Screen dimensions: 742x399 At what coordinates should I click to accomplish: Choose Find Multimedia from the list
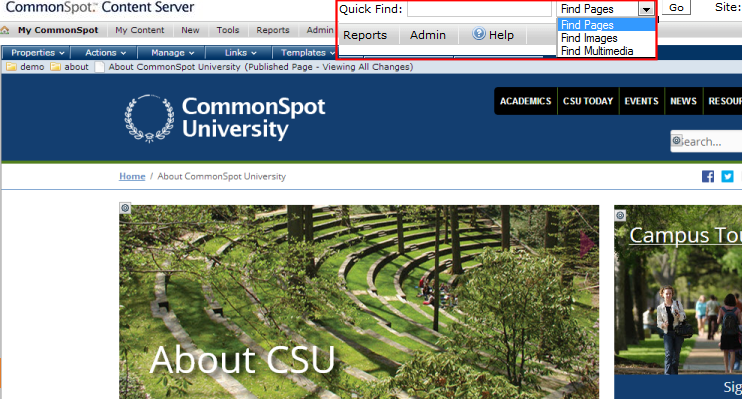(606, 51)
